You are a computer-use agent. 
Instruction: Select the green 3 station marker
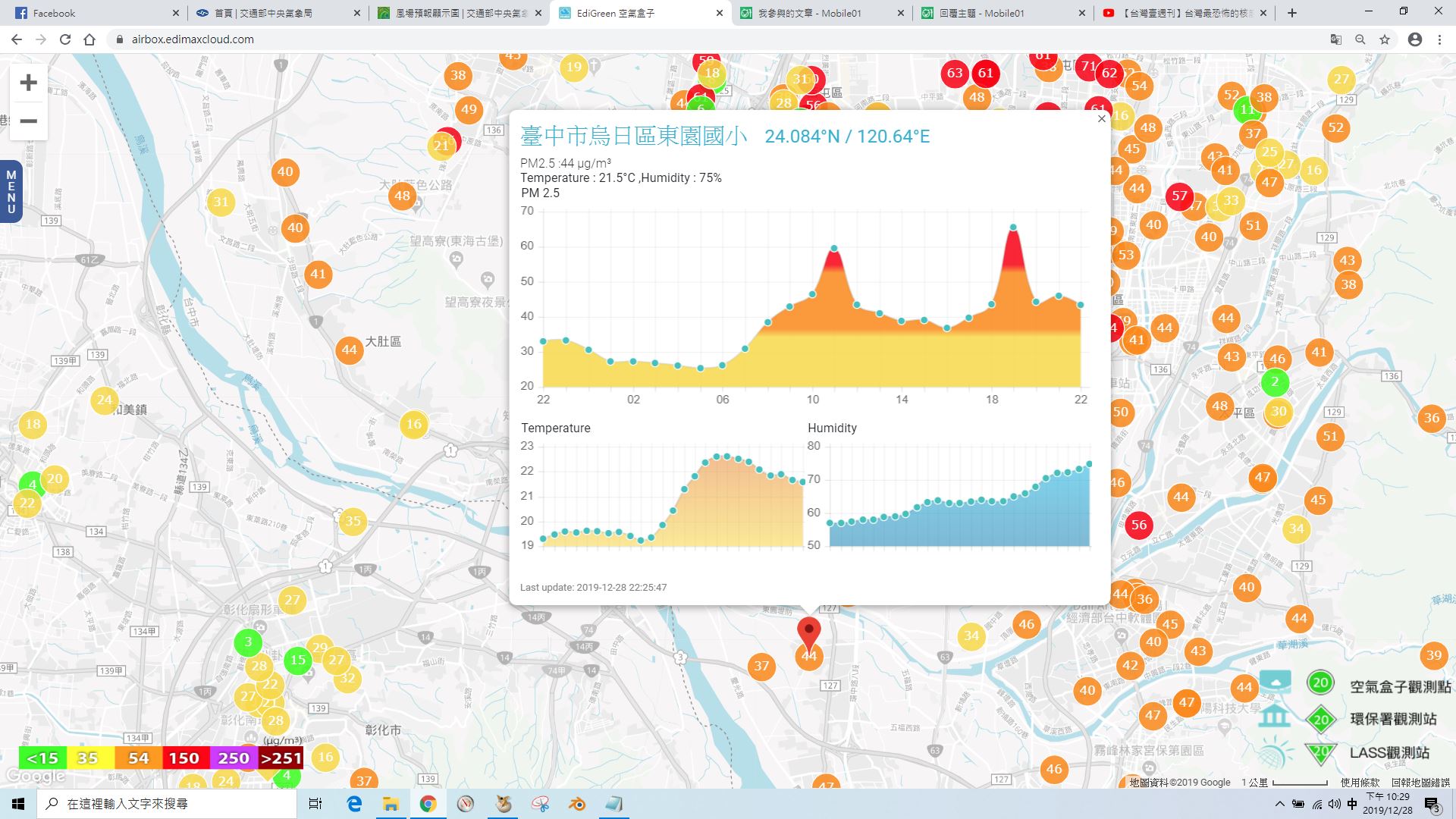coord(248,642)
